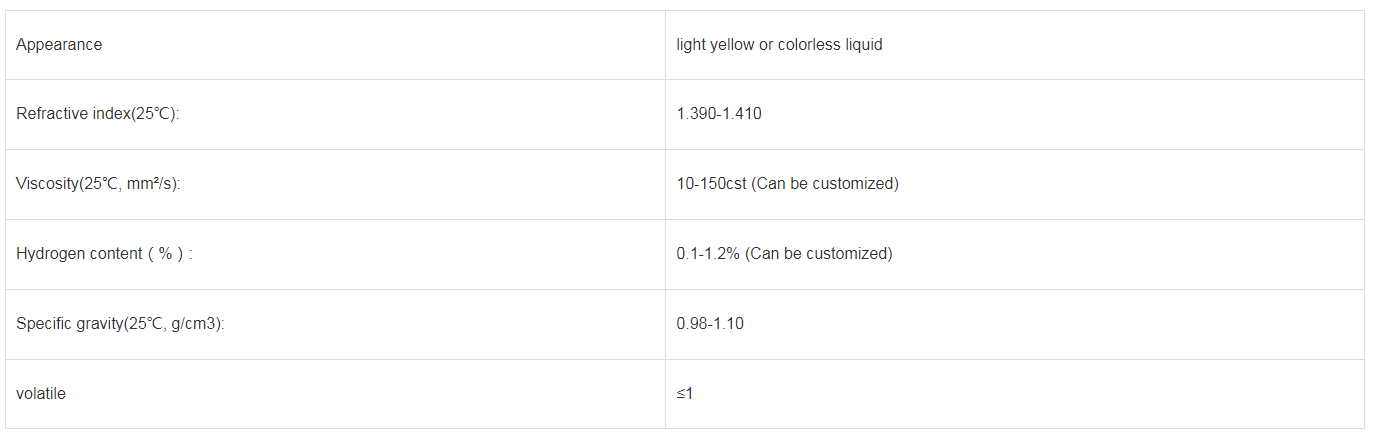
Task: Click the Viscosity(25℃, mm²/s) label
Action: (x=98, y=184)
